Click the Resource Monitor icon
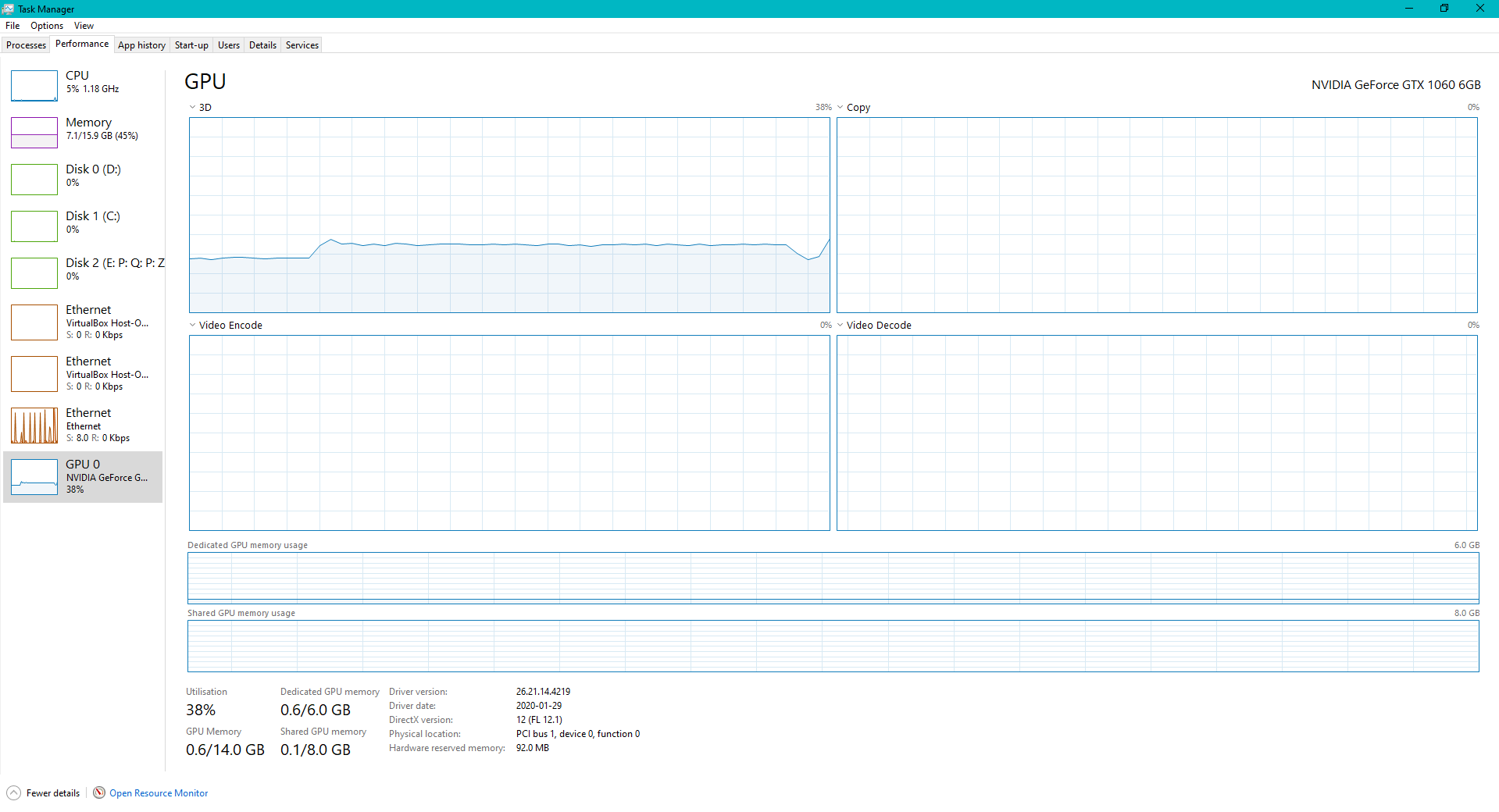The width and height of the screenshot is (1499, 812). [99, 792]
